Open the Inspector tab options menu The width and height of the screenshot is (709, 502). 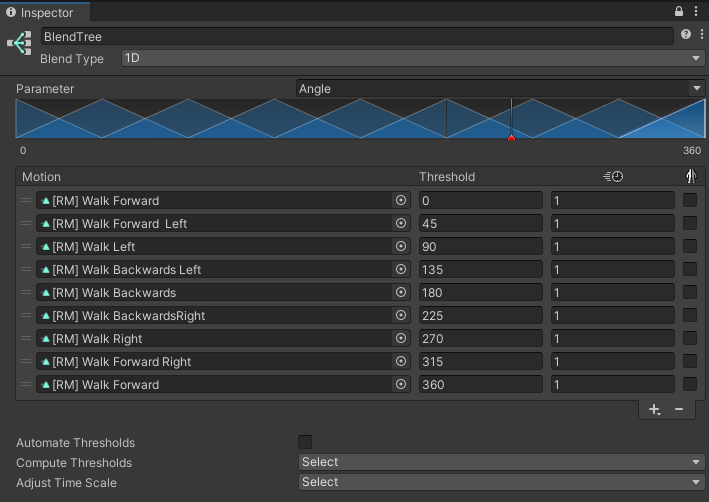click(x=696, y=11)
